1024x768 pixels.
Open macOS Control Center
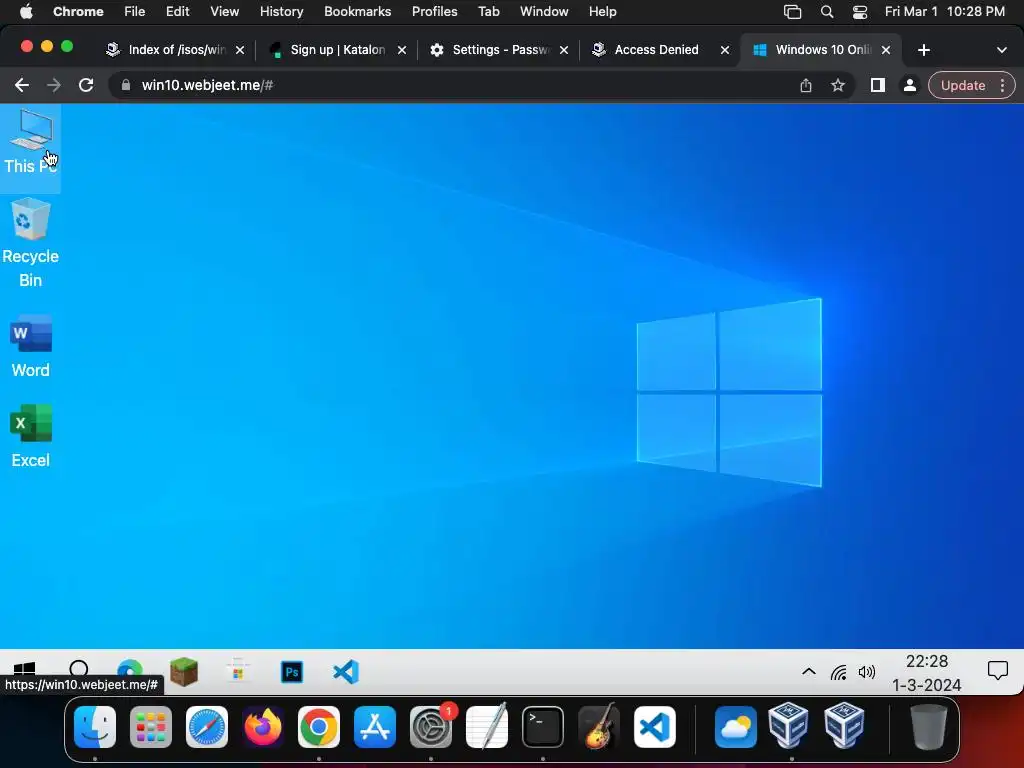click(859, 11)
